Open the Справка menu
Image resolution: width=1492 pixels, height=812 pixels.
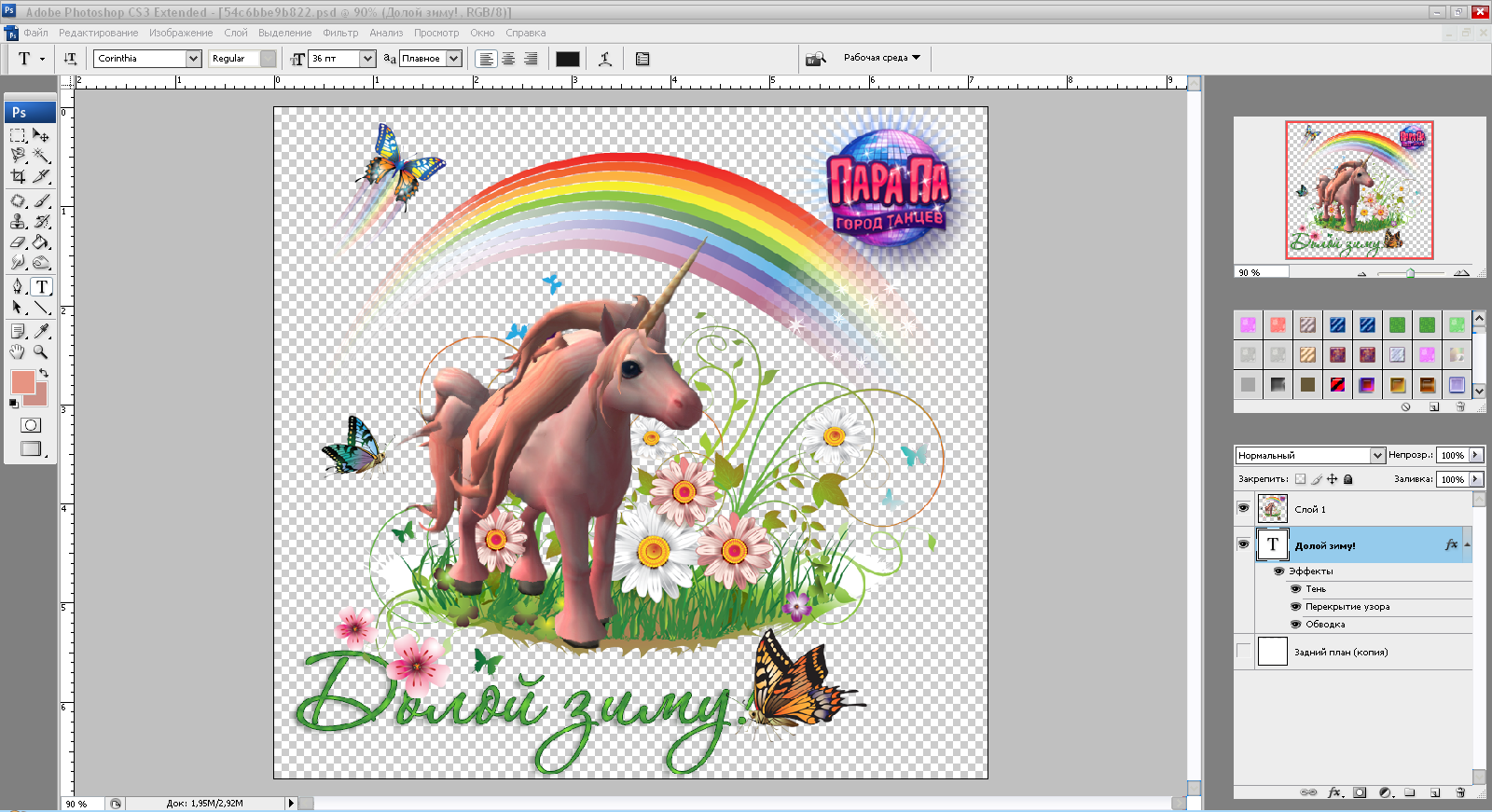pyautogui.click(x=526, y=33)
